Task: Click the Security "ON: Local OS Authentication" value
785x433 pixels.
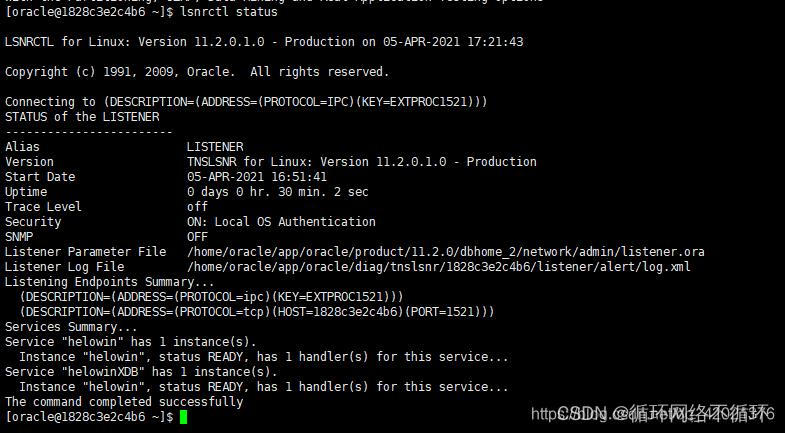Action: click(281, 222)
